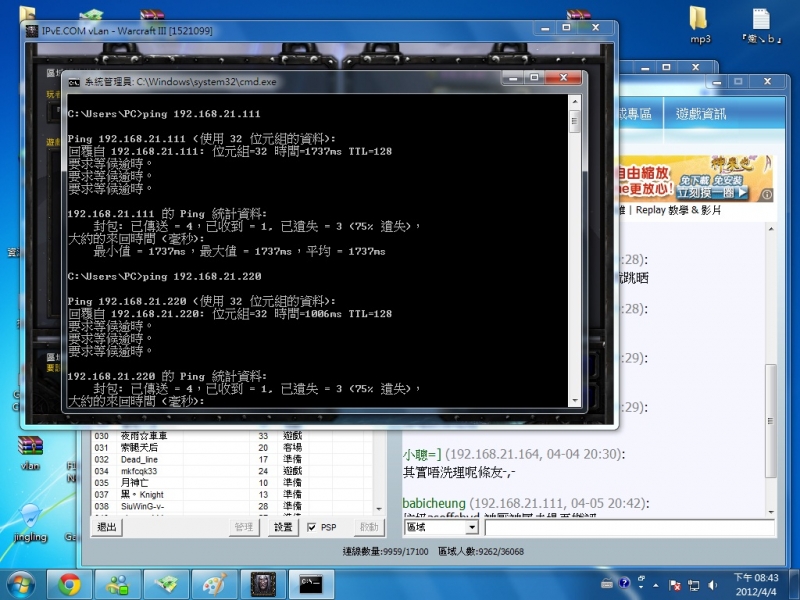Screen dimensions: 800x600
Task: Open Paint from the taskbar
Action: [x=215, y=583]
